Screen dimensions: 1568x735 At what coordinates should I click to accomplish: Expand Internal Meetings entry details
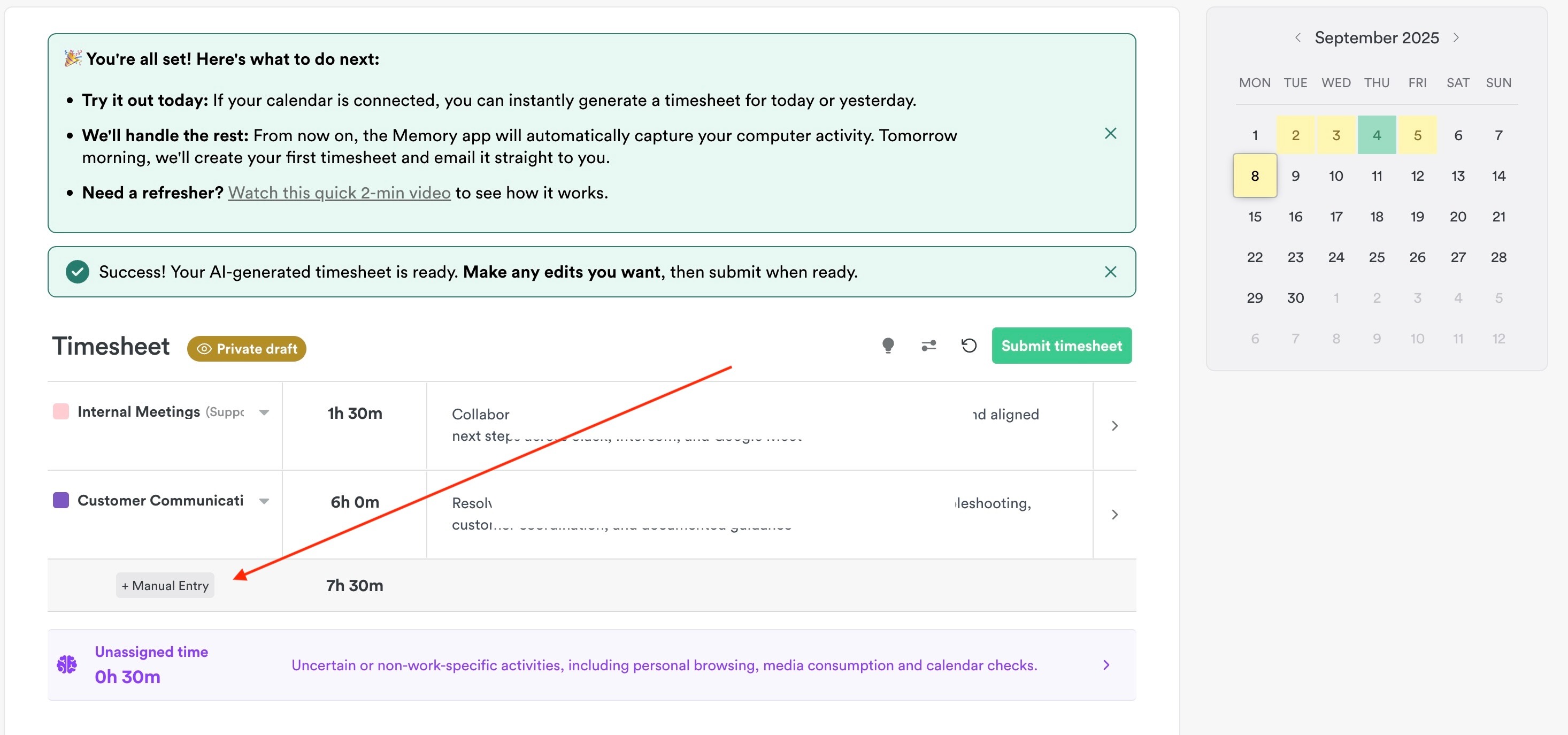point(1115,426)
